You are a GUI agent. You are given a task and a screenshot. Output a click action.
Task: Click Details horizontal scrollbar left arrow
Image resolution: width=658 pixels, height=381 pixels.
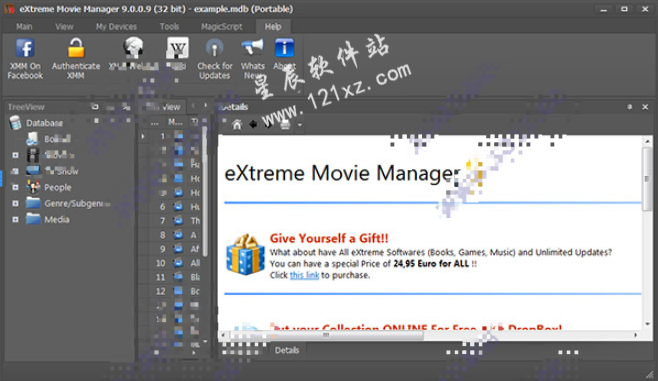pos(223,335)
